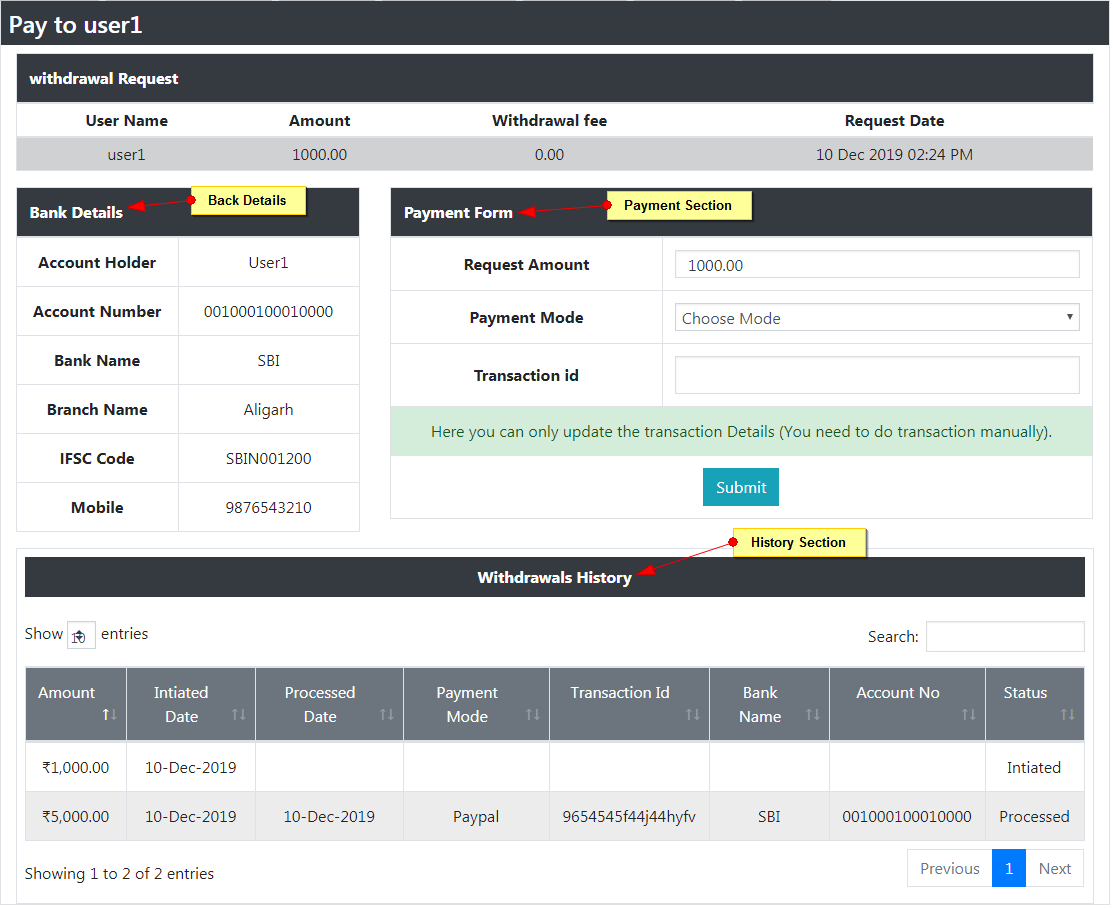
Task: Click the Submit button
Action: 740,487
